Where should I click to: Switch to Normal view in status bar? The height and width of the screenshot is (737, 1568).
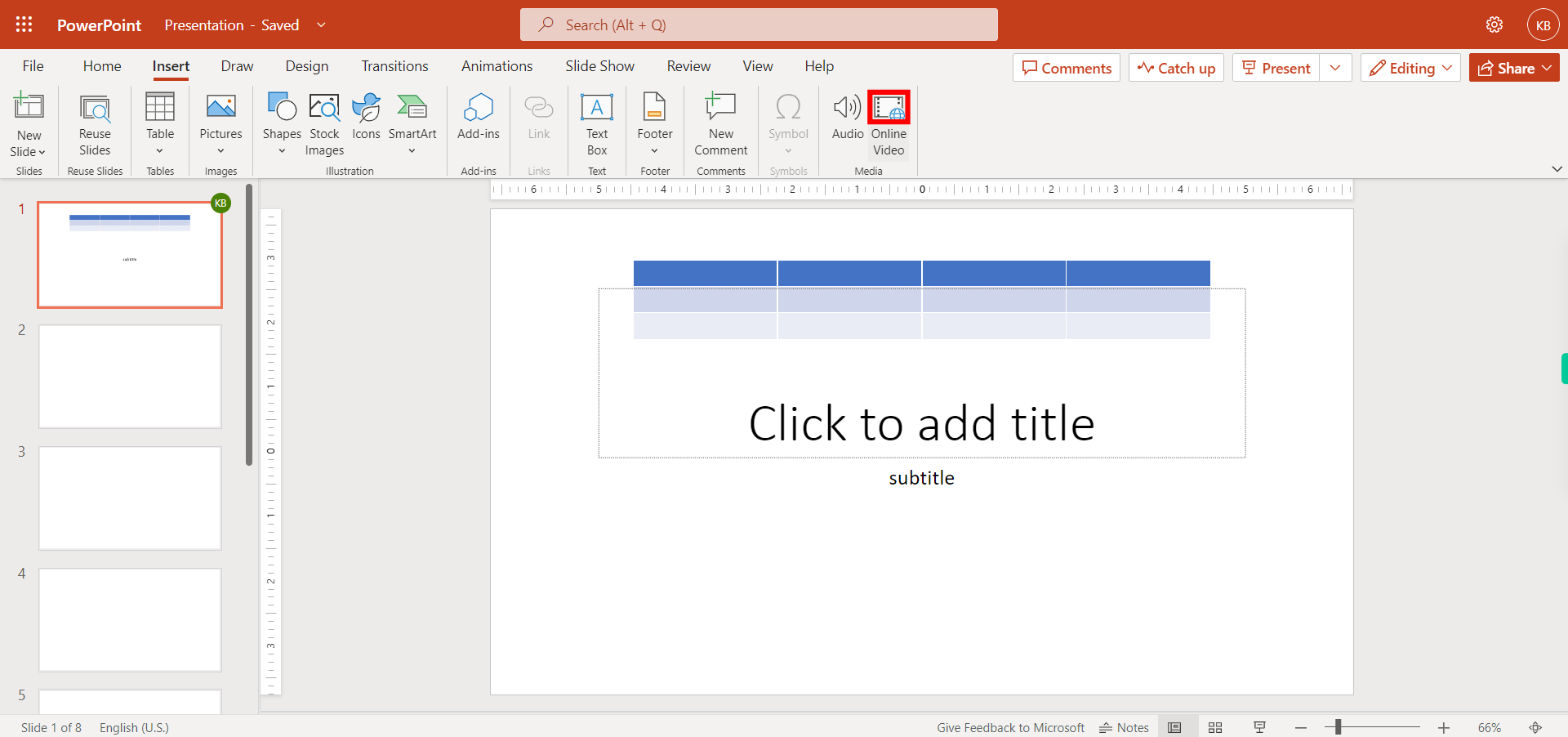[1174, 727]
